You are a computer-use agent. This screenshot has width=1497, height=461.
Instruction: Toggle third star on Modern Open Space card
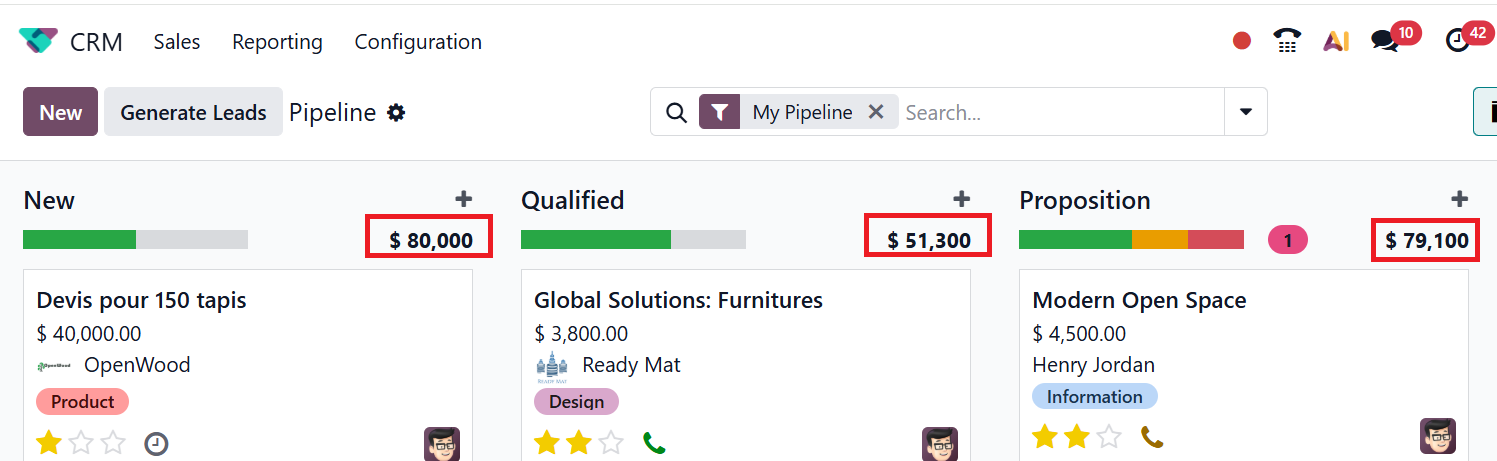(x=1109, y=437)
